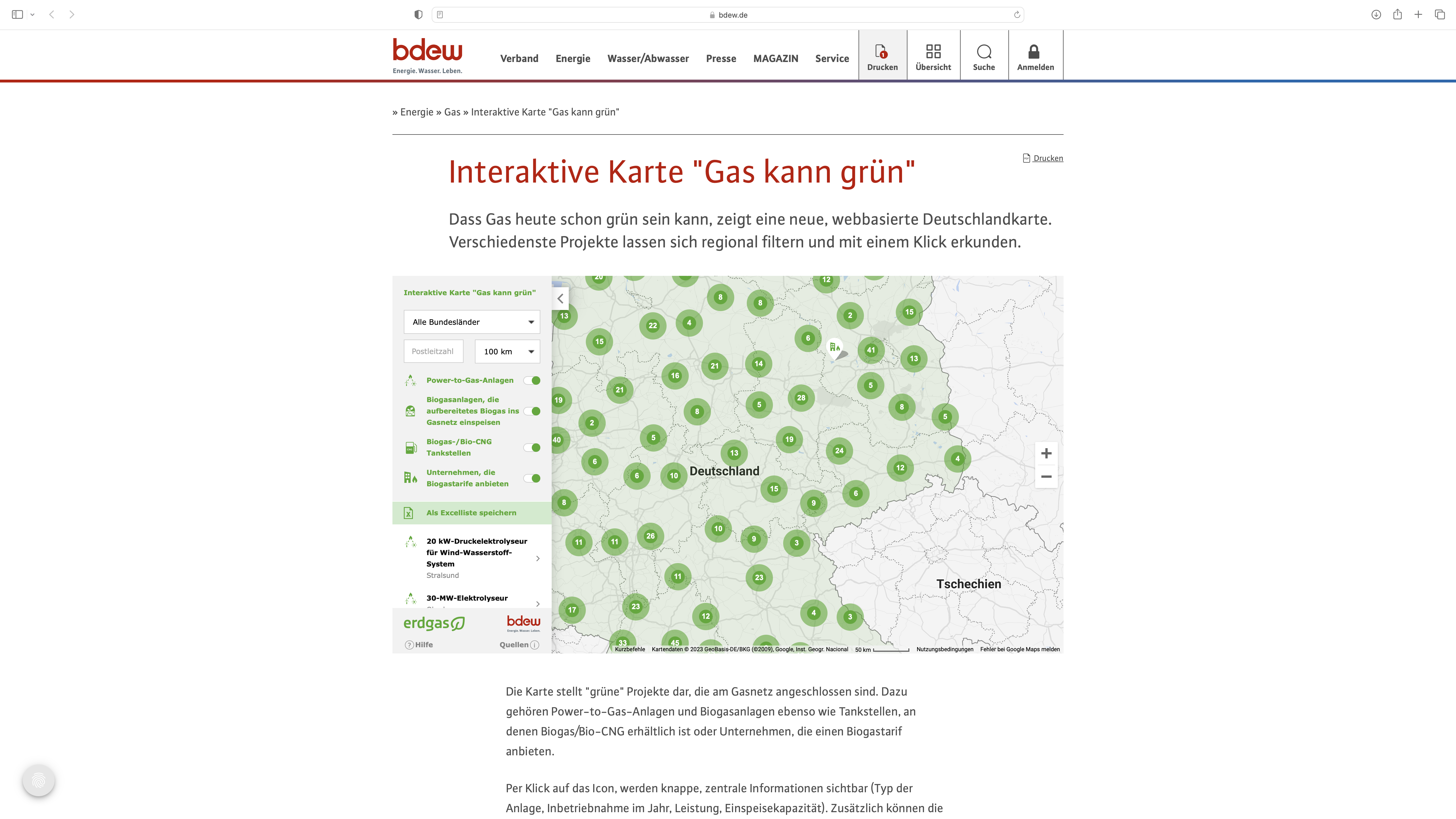Open the 100 km radius dropdown

508,351
